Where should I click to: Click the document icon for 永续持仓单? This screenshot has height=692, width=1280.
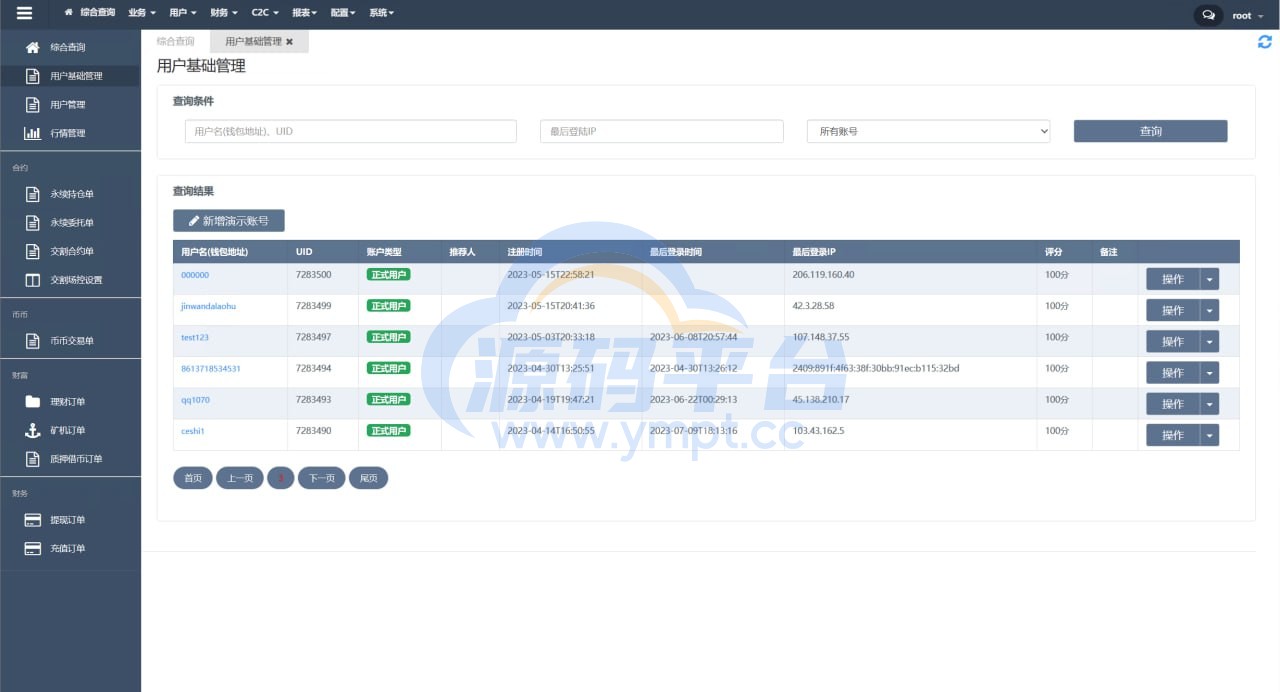(x=33, y=194)
